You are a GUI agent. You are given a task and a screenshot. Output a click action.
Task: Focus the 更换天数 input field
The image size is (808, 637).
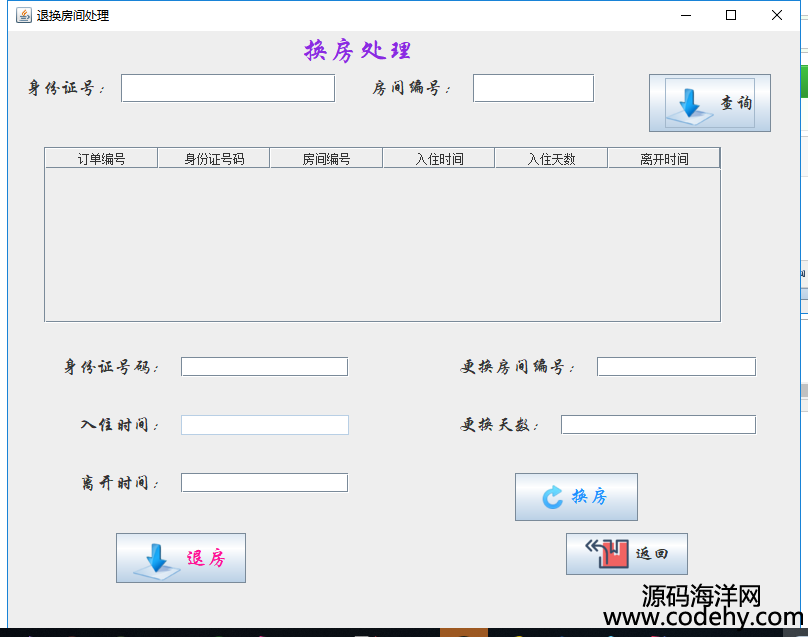[x=658, y=425]
